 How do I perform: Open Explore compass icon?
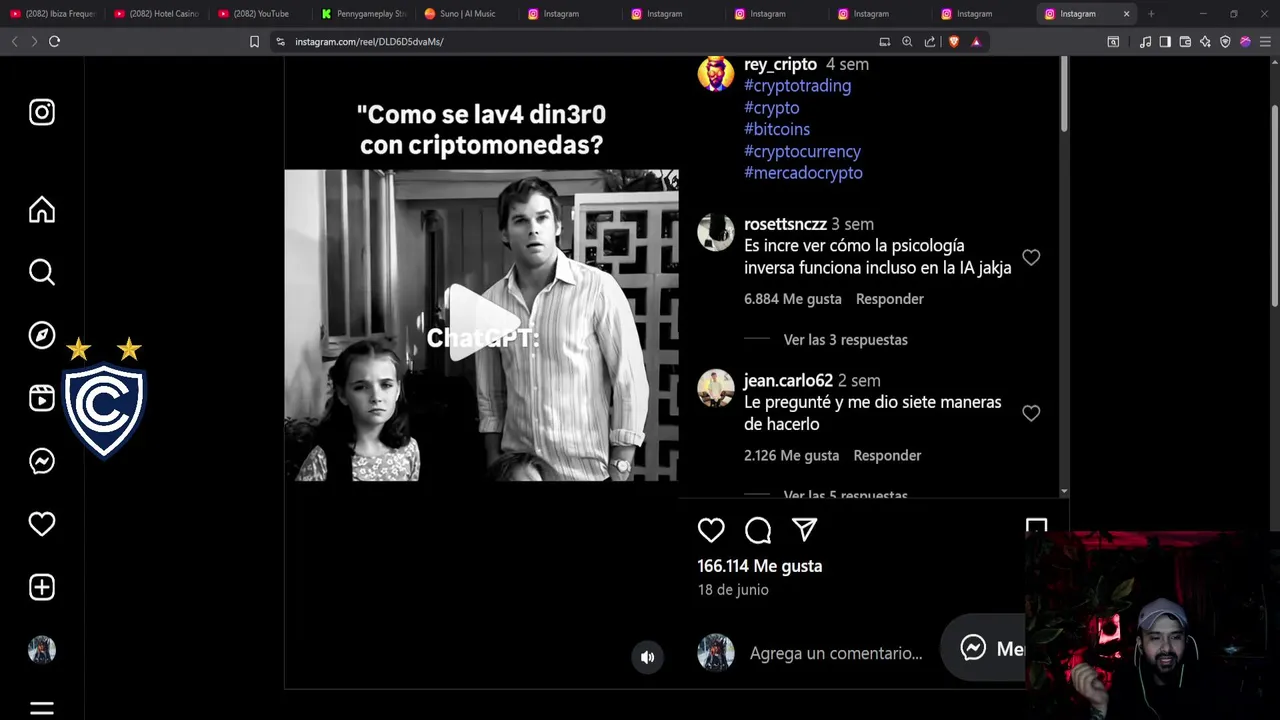click(42, 335)
